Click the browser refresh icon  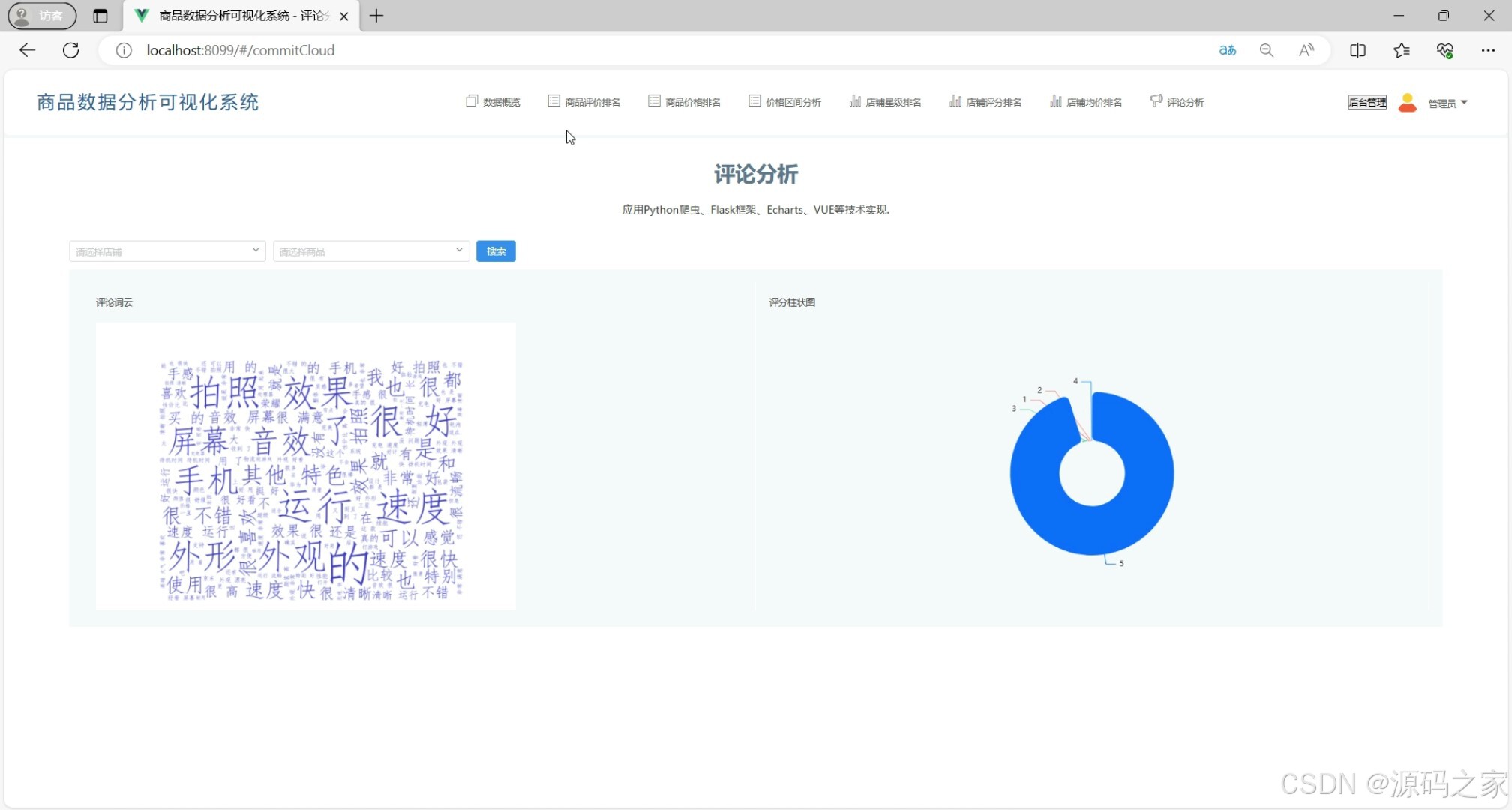[70, 50]
